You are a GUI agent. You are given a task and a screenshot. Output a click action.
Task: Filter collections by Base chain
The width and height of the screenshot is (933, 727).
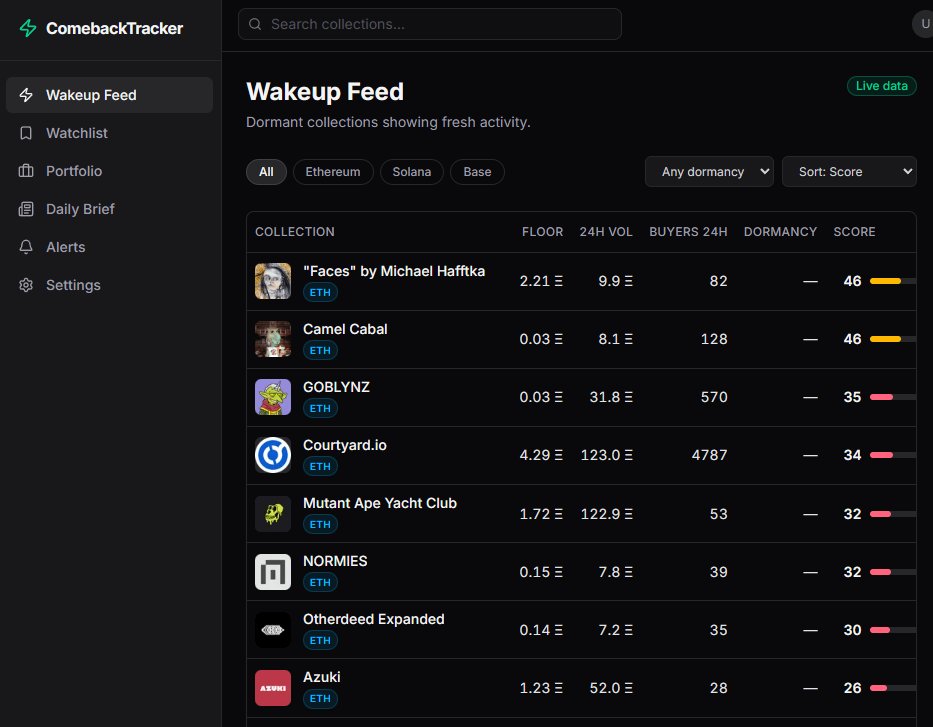click(x=477, y=172)
